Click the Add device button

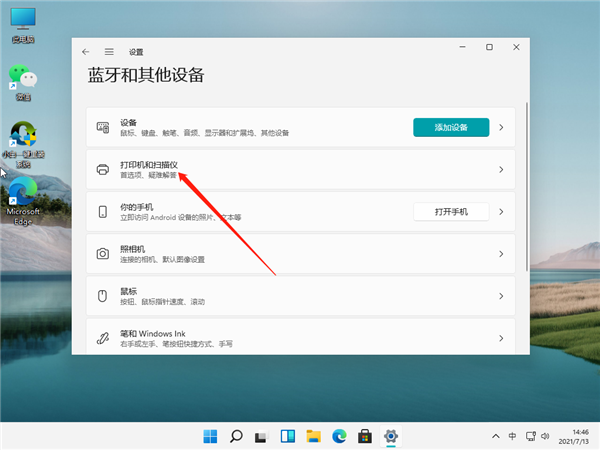(450, 127)
